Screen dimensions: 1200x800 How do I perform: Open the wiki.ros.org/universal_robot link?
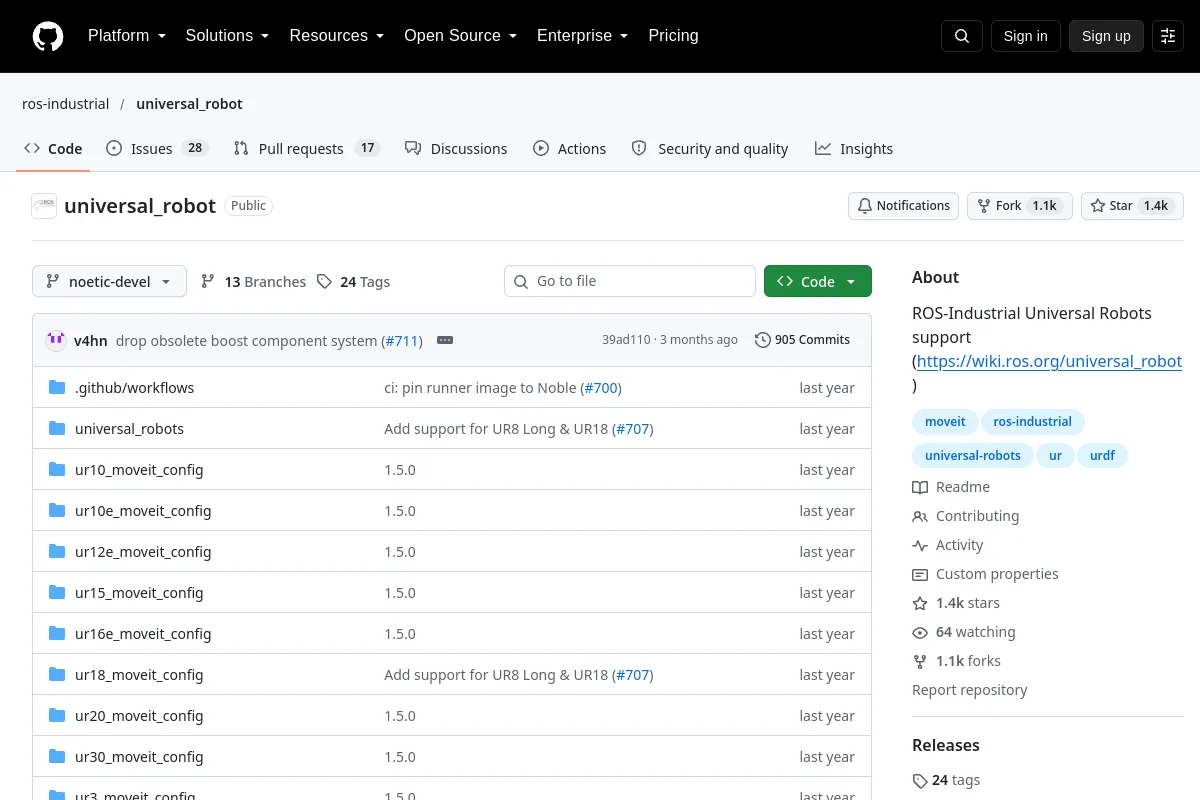tap(1049, 361)
